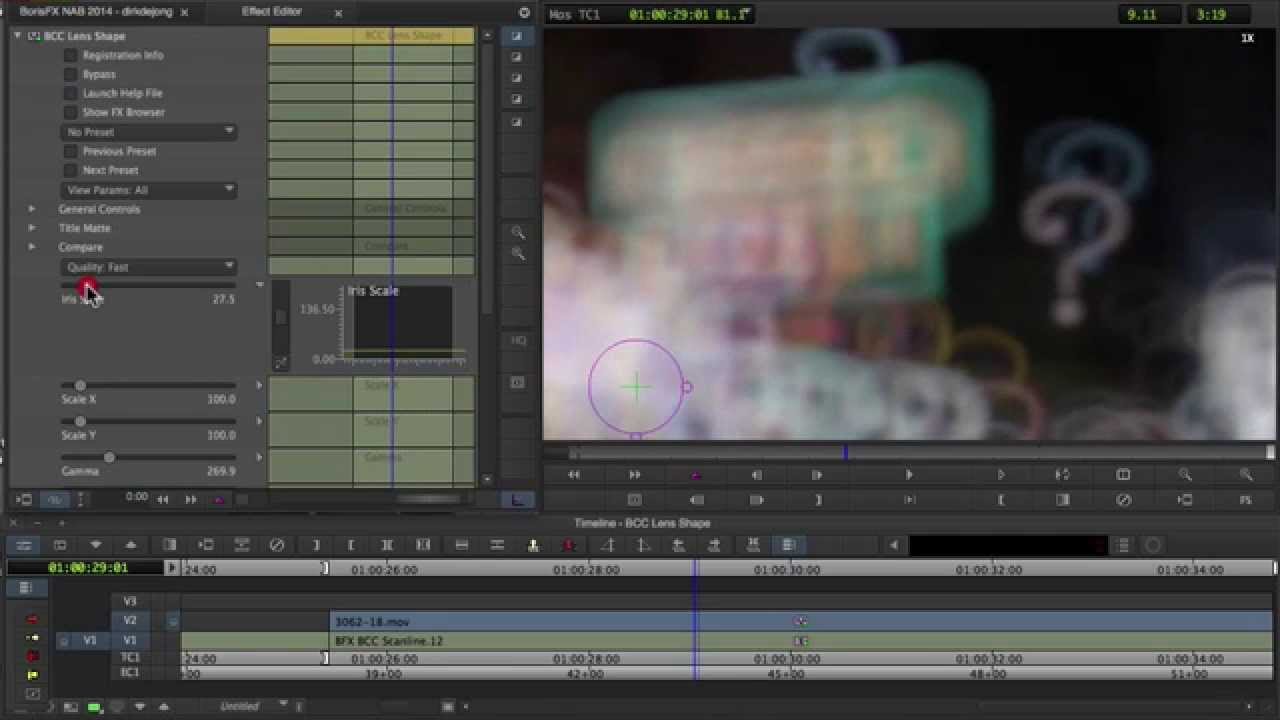The width and height of the screenshot is (1280, 720).
Task: Step back one frame in monitor
Action: (757, 475)
